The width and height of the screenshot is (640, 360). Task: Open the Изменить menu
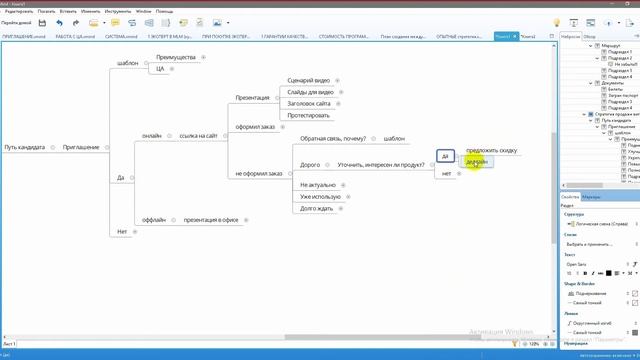91,11
